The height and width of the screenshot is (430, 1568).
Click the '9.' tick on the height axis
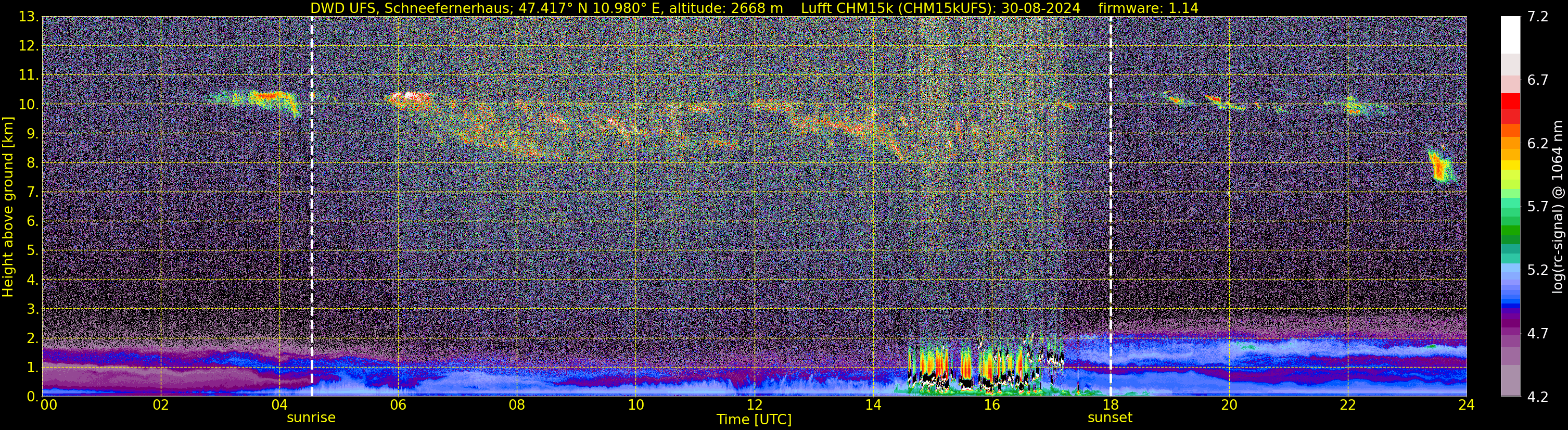pos(32,134)
